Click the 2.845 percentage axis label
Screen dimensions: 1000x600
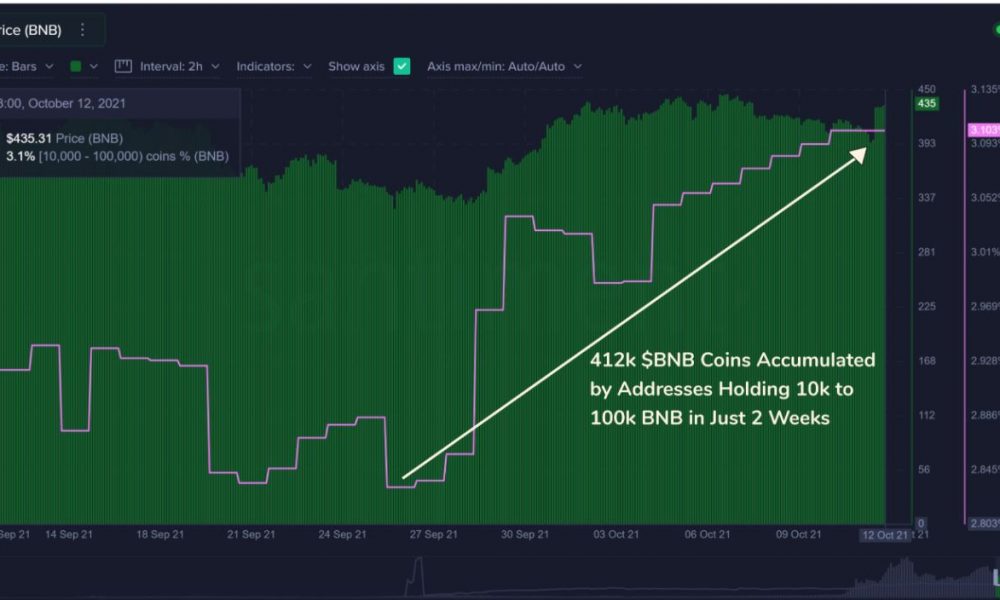pyautogui.click(x=985, y=469)
